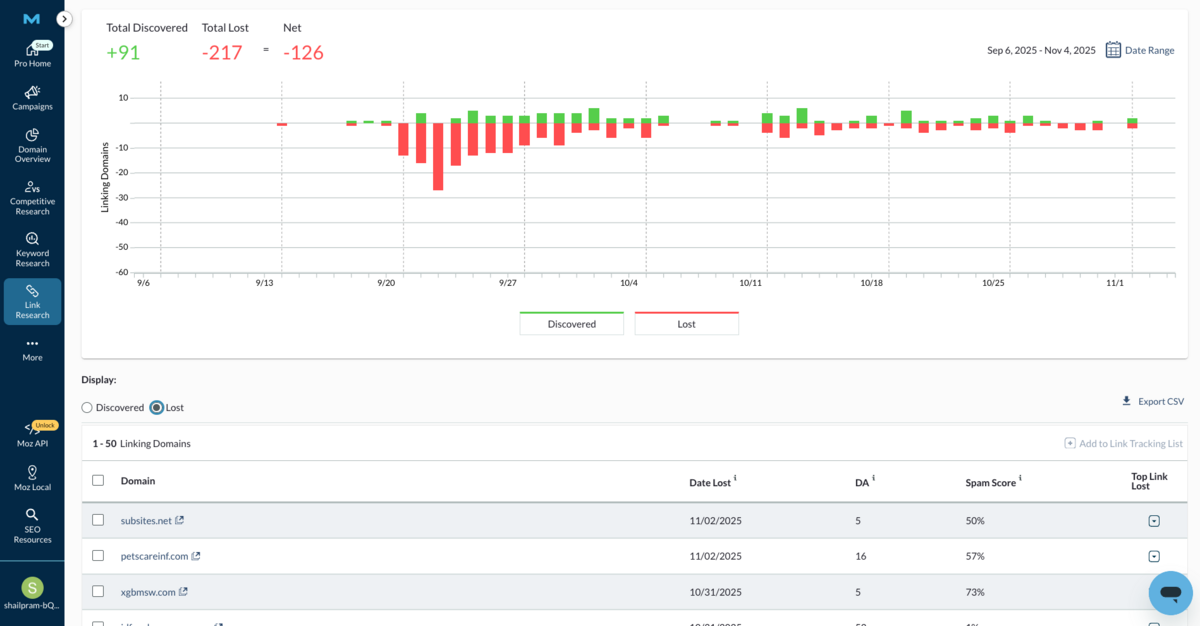Viewport: 1200px width, 626px height.
Task: Open Keyword Research in sidebar
Action: [x=32, y=250]
